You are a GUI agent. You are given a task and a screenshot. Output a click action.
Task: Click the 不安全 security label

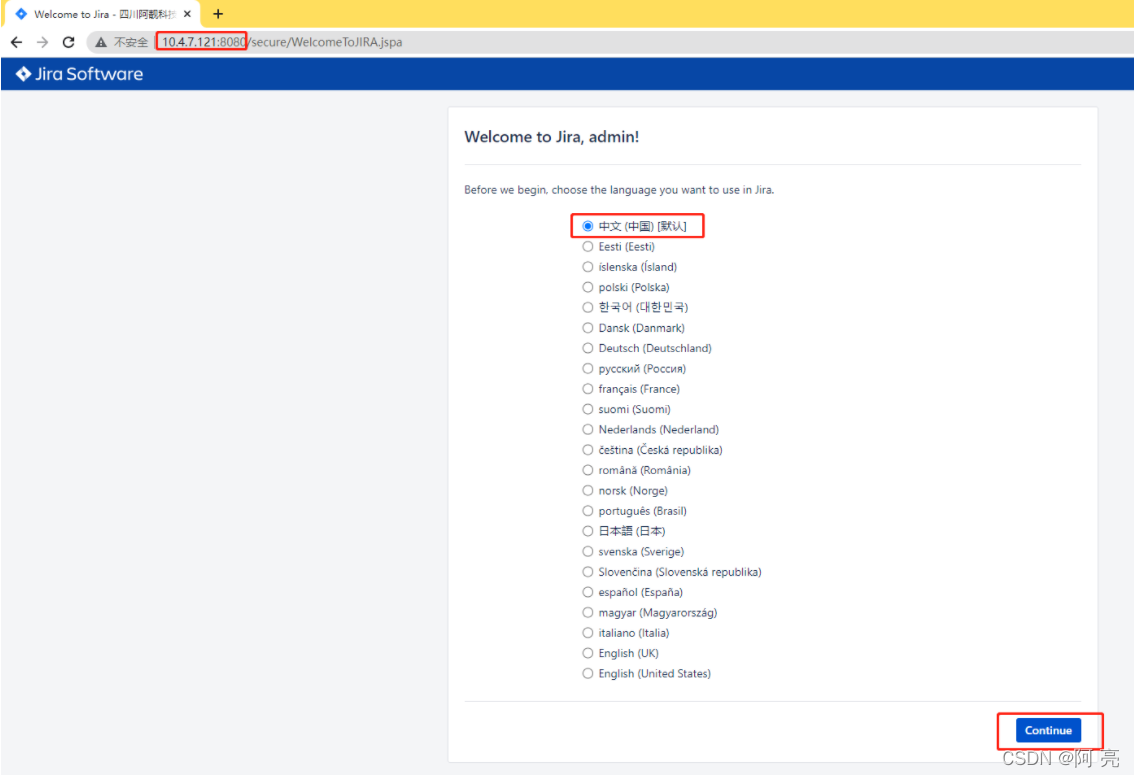(x=131, y=42)
